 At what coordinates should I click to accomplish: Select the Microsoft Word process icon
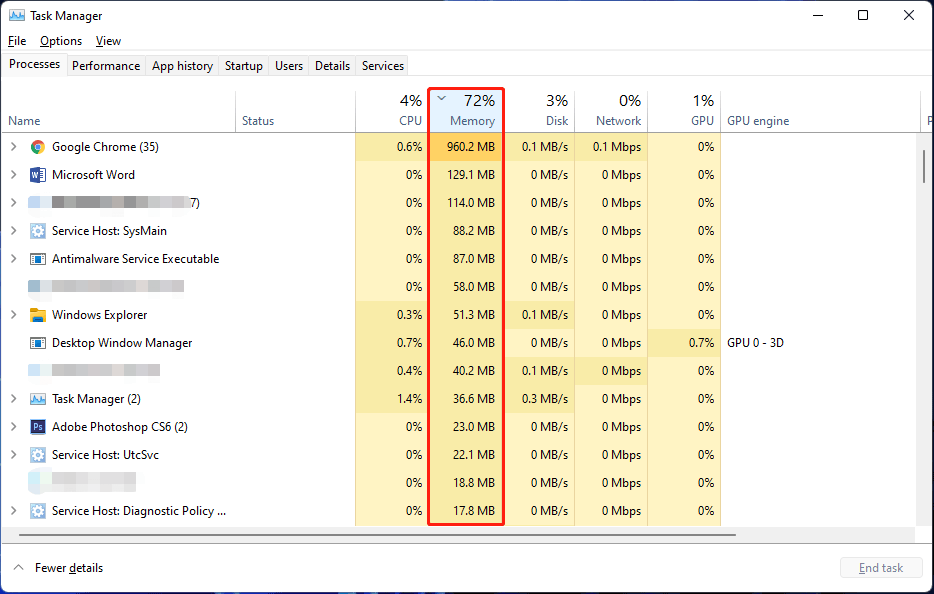tap(38, 174)
